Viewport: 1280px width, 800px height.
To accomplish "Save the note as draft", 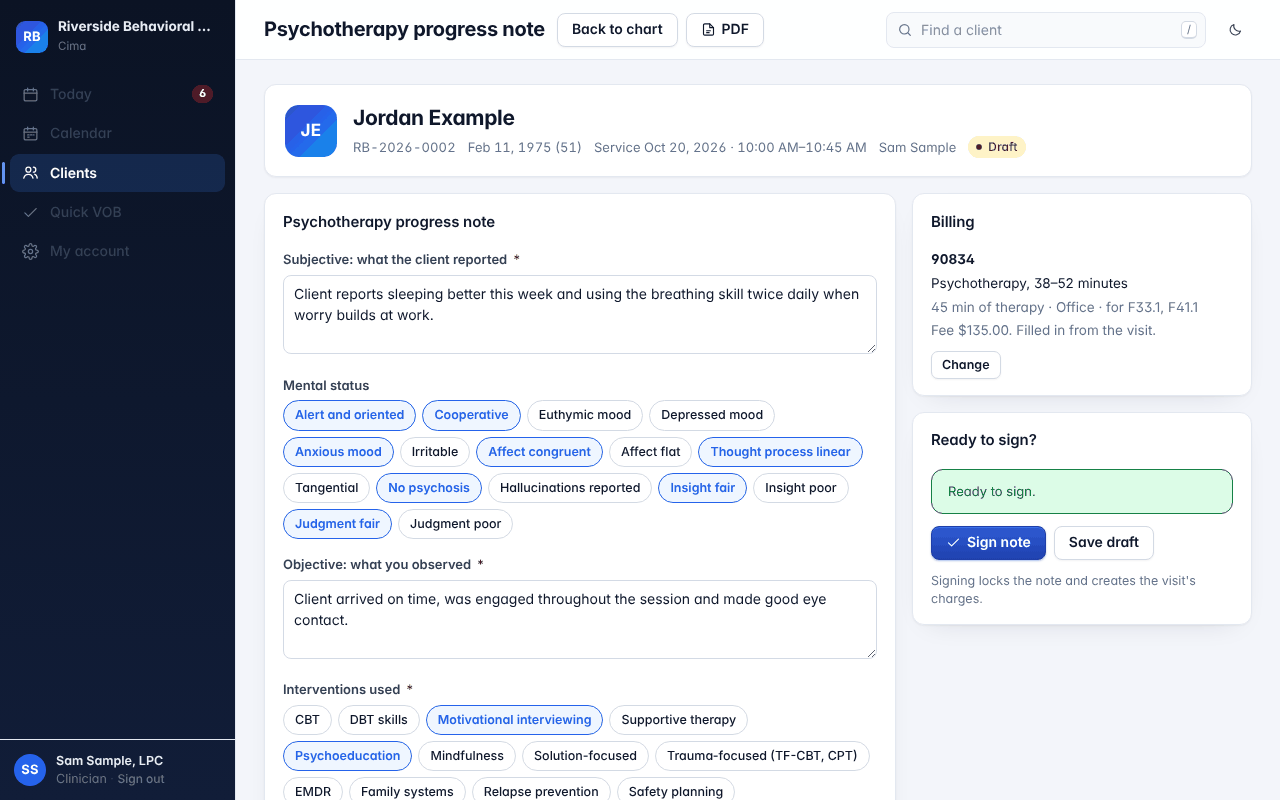I will pos(1103,543).
